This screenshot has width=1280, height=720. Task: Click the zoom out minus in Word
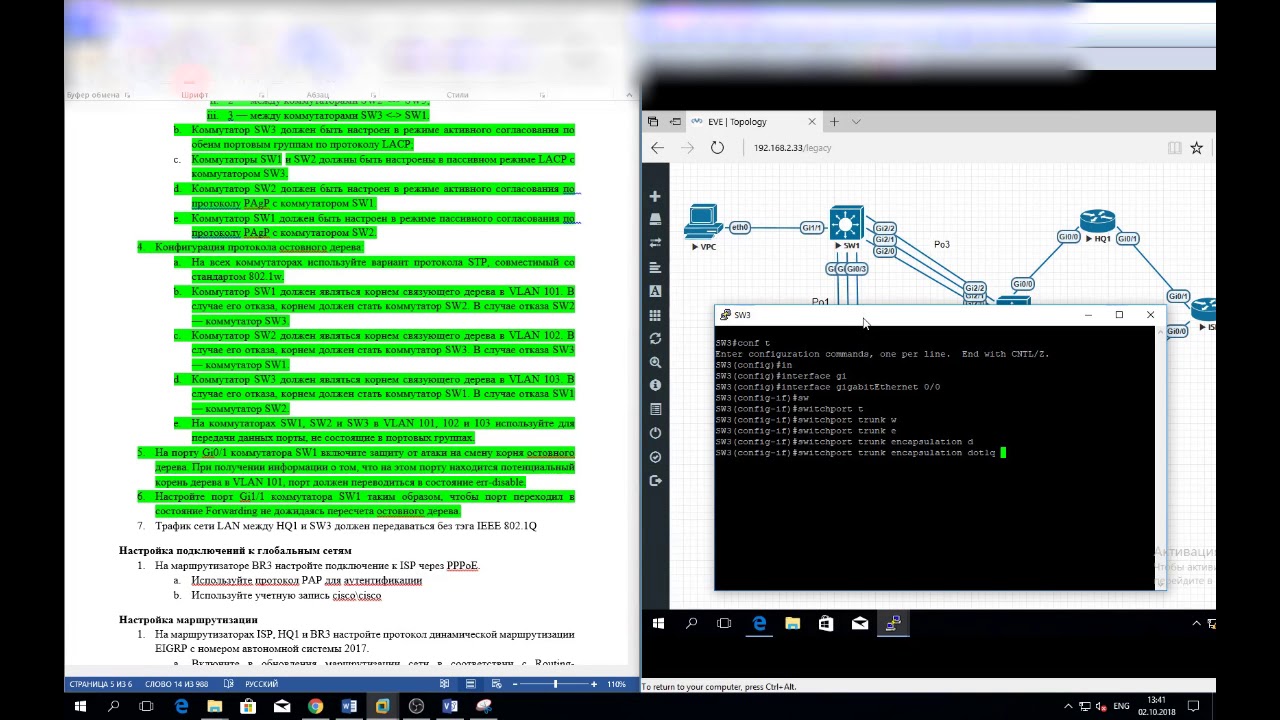pyautogui.click(x=515, y=684)
